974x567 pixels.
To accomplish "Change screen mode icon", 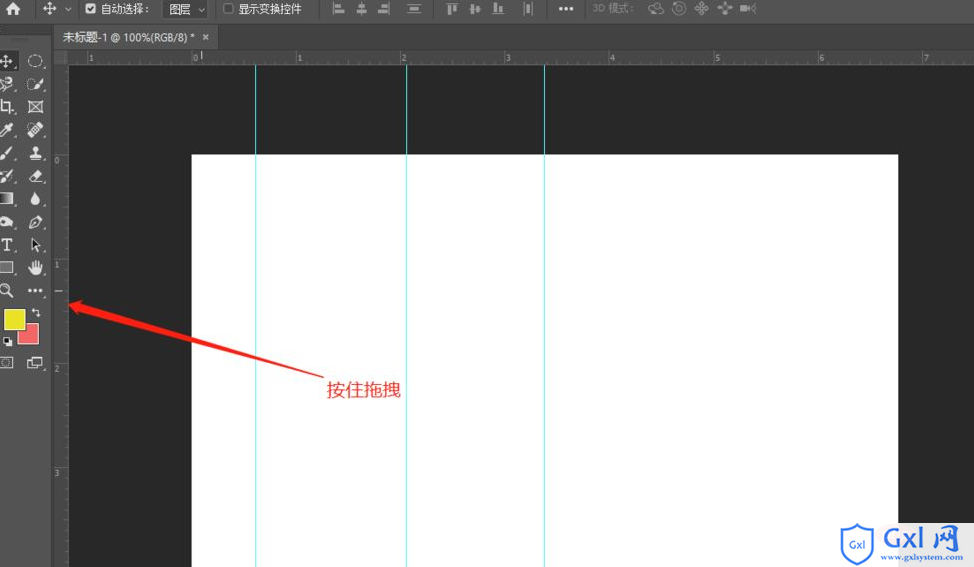I will (x=35, y=363).
